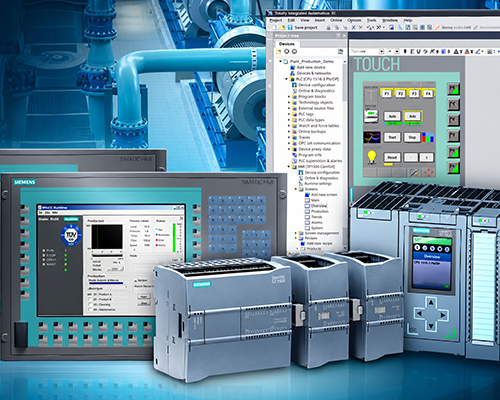Expand the Program blocks folder
500x400 pixels.
pyautogui.click(x=289, y=97)
